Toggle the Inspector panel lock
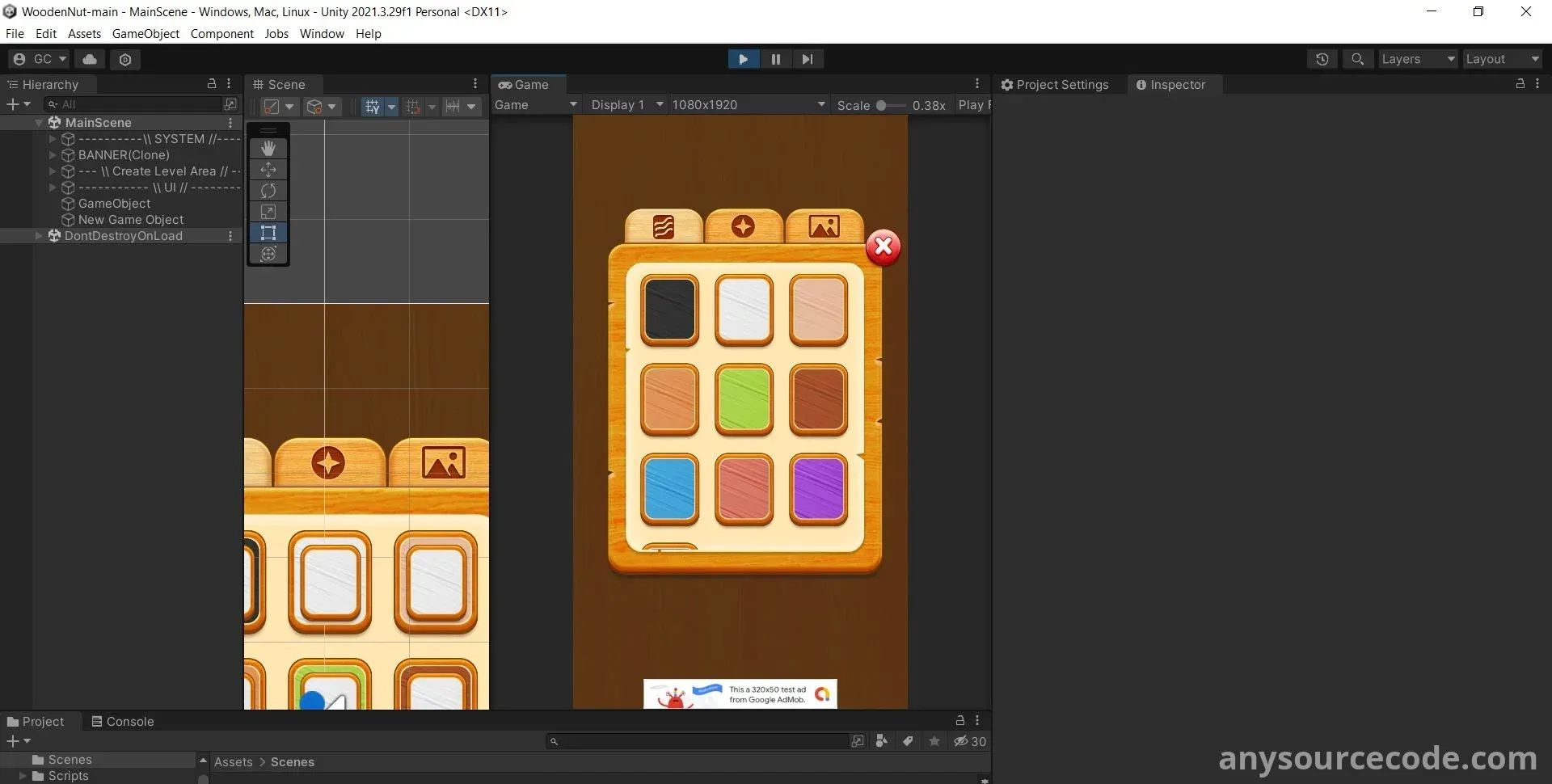Viewport: 1552px width, 784px height. click(1520, 84)
